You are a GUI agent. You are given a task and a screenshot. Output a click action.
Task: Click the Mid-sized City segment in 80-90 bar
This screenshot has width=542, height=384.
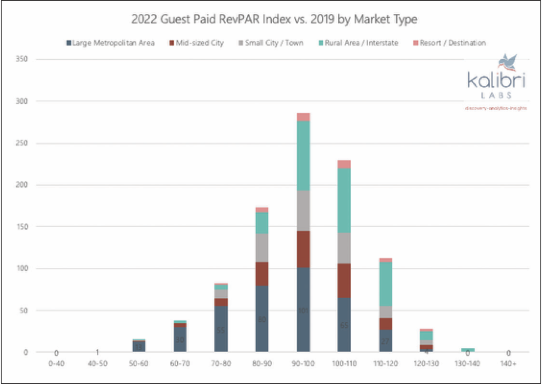(x=262, y=274)
